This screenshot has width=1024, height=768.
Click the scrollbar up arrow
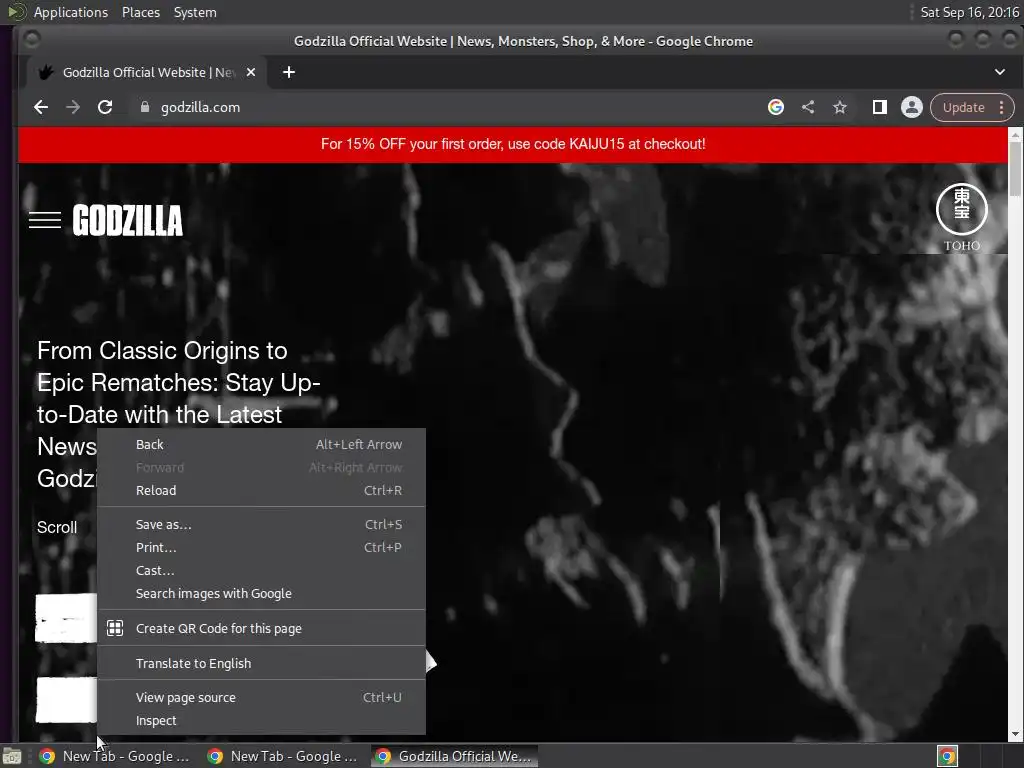pyautogui.click(x=1015, y=134)
